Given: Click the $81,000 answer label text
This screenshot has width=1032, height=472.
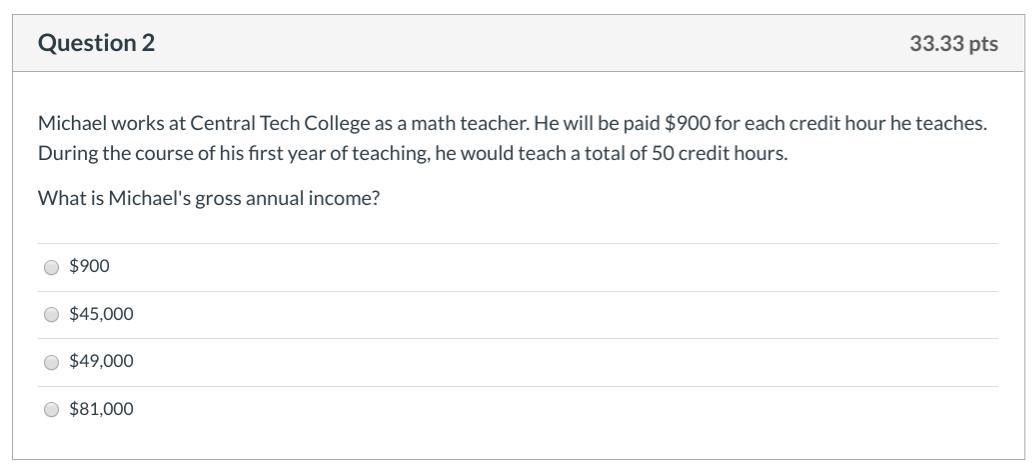Looking at the screenshot, I should click(x=101, y=409).
